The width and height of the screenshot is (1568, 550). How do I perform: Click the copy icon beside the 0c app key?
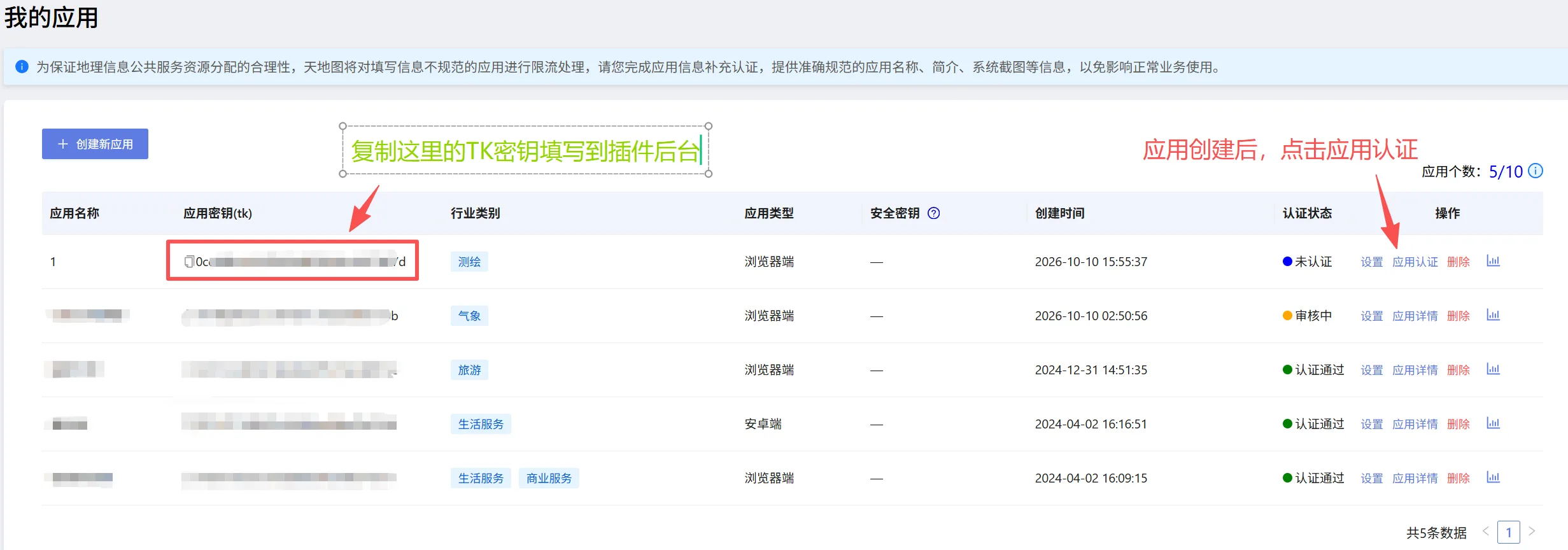[x=189, y=262]
